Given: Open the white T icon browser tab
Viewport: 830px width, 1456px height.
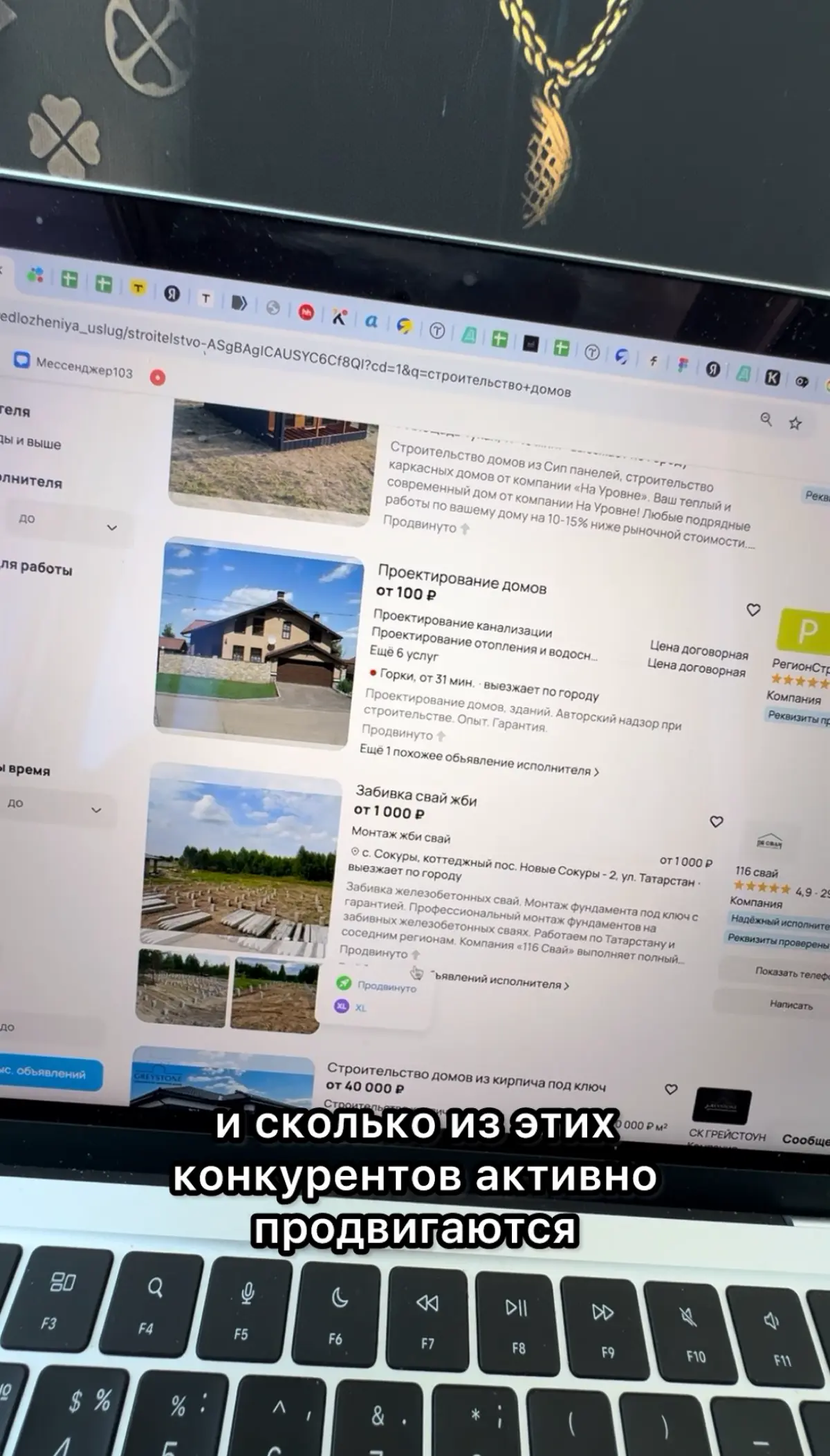Looking at the screenshot, I should [205, 298].
